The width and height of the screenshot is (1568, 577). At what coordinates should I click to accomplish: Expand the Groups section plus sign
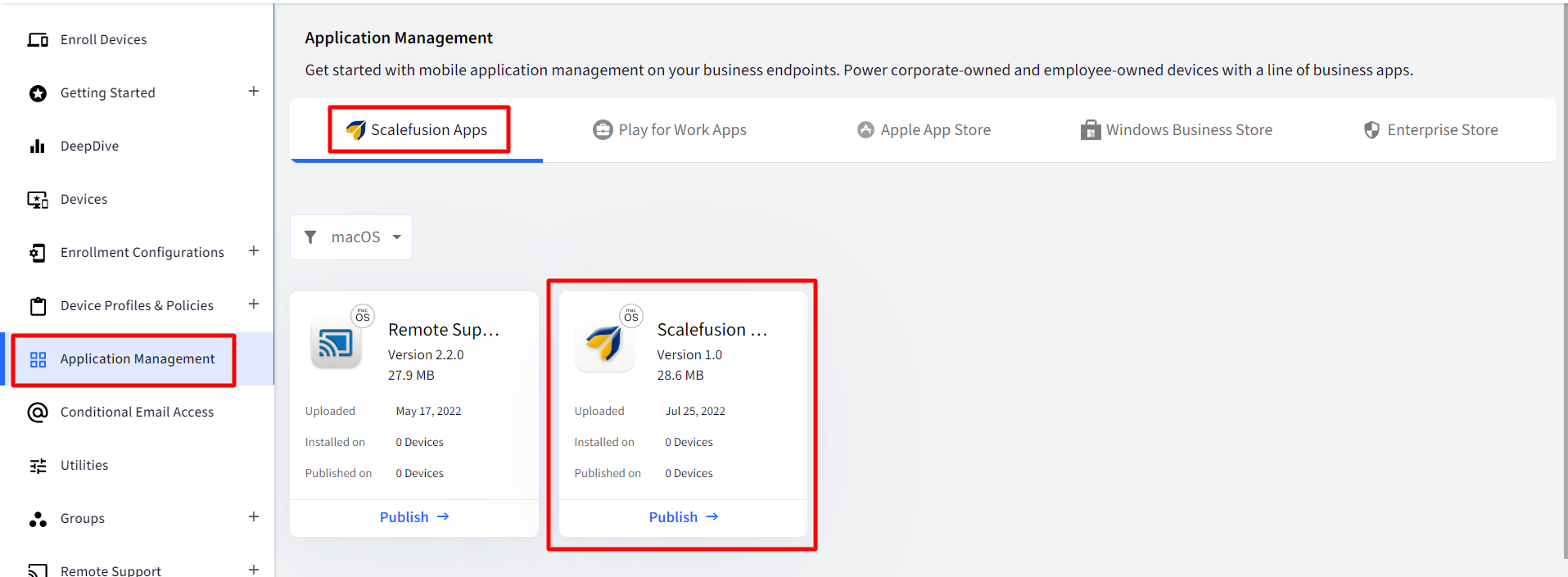(x=254, y=517)
